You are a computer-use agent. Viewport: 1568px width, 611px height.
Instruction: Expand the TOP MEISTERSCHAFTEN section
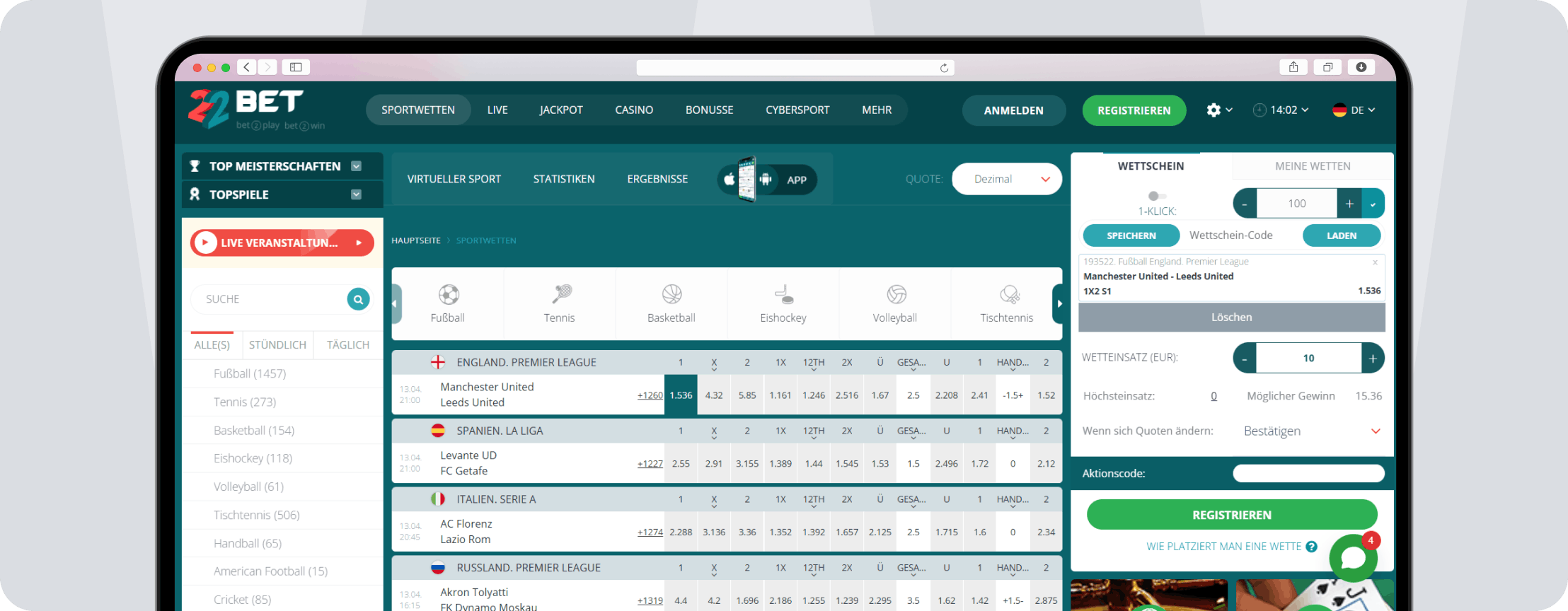(x=357, y=166)
